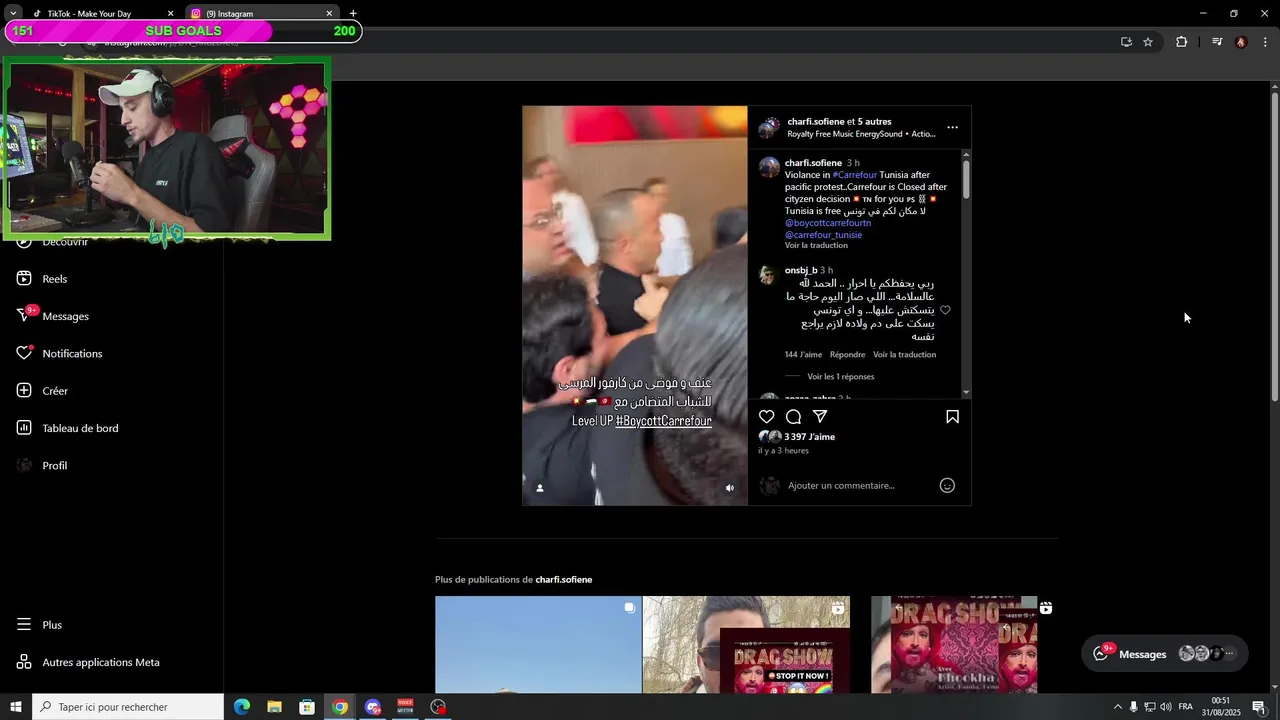Open the @boycottcarrefourtn mention

[x=828, y=223]
